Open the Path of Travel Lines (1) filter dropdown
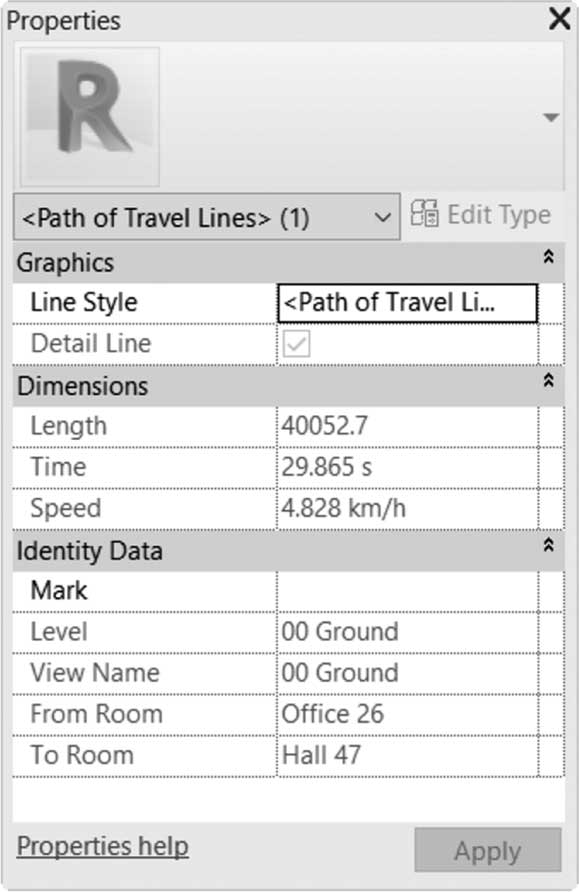This screenshot has height=892, width=579. [206, 217]
